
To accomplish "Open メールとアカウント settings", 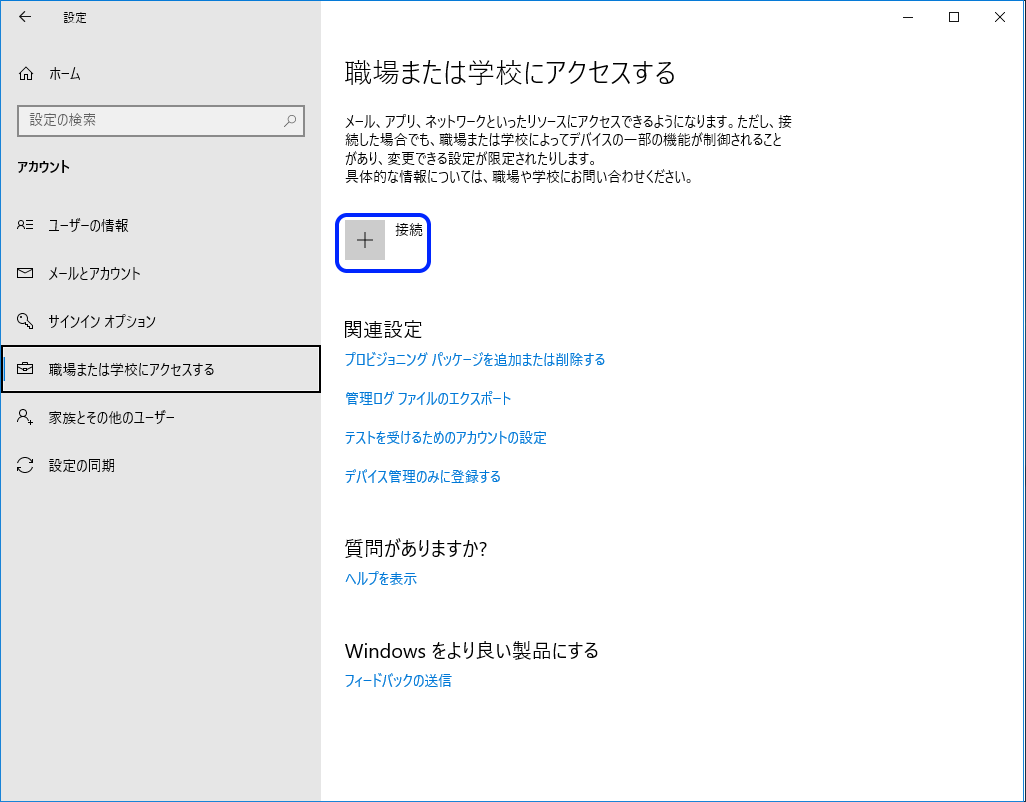I will tap(160, 273).
